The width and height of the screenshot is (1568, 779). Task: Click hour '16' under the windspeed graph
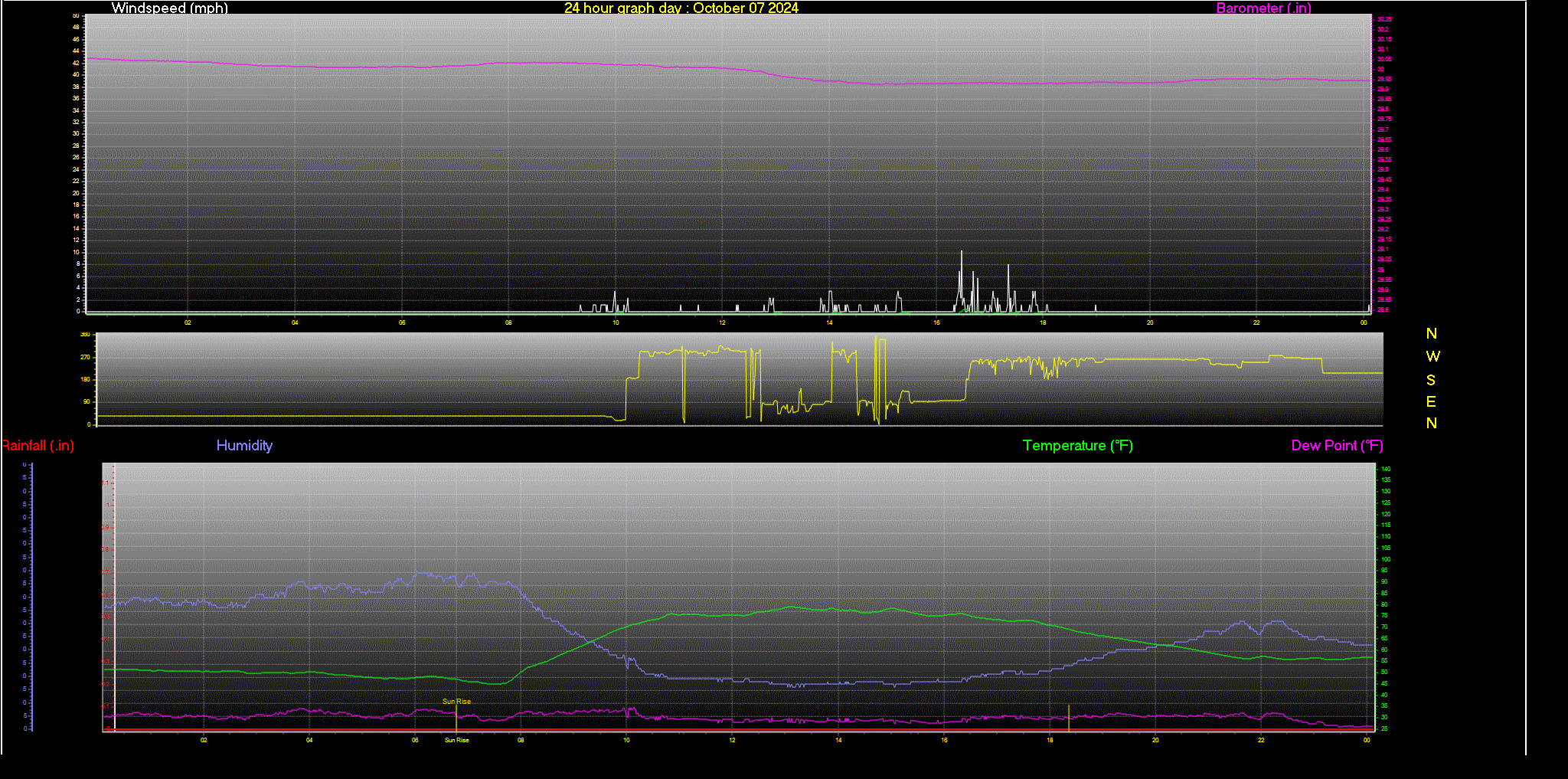936,322
